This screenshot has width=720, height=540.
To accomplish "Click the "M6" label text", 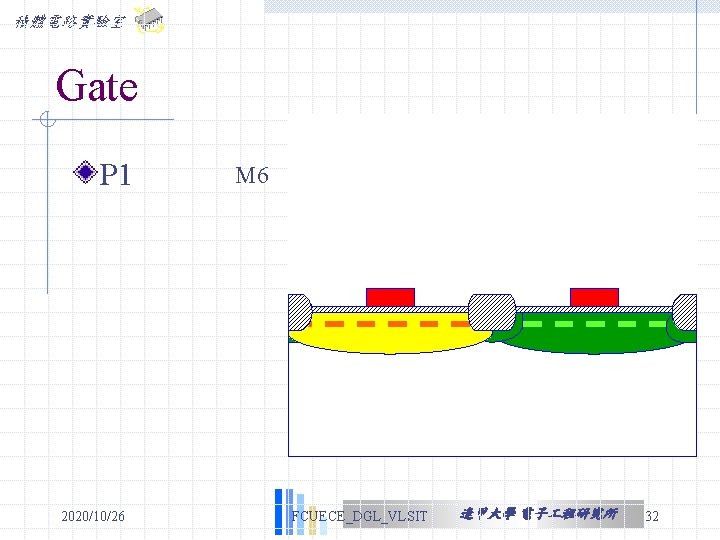I will (x=252, y=175).
